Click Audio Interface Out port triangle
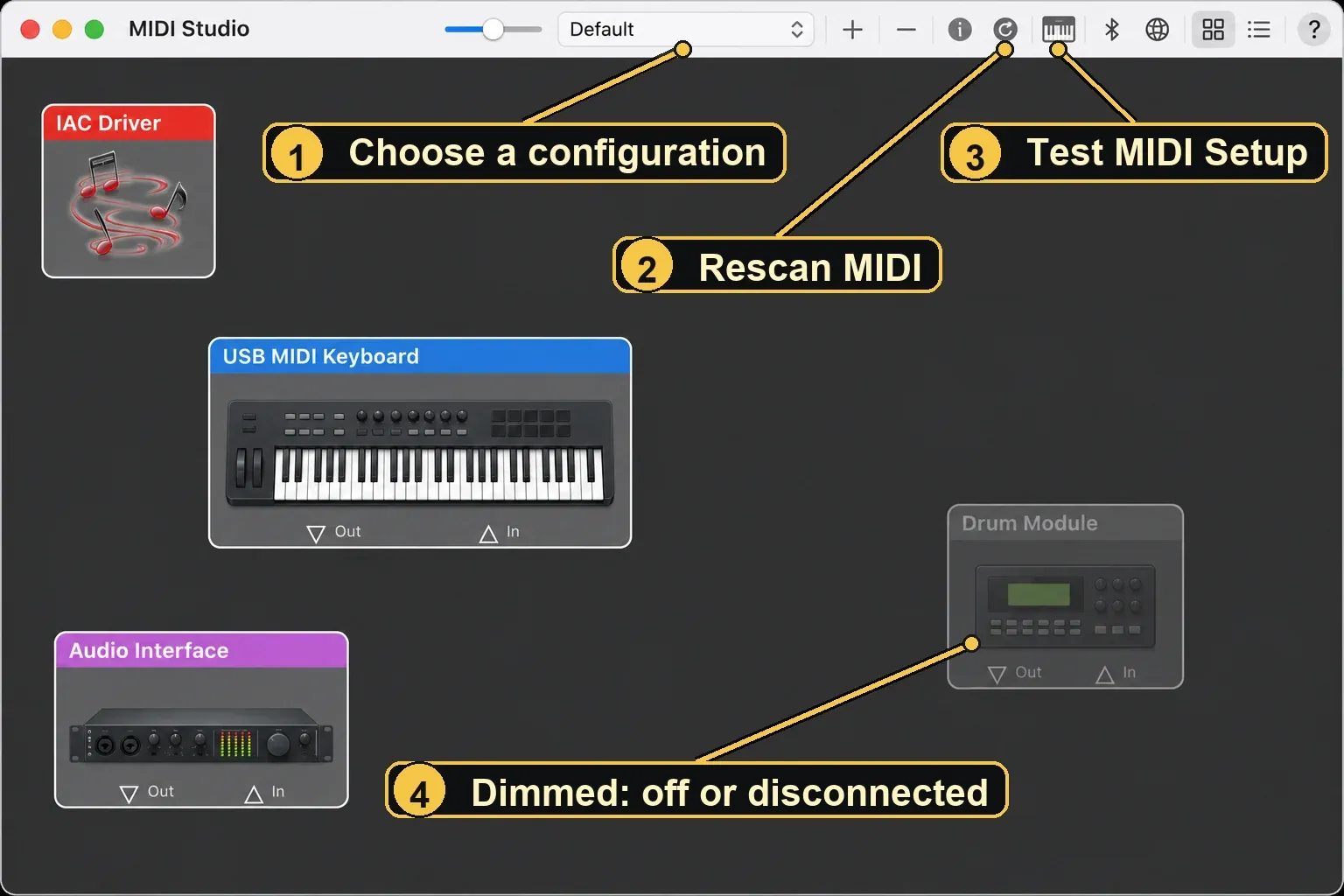1344x896 pixels. pos(129,794)
